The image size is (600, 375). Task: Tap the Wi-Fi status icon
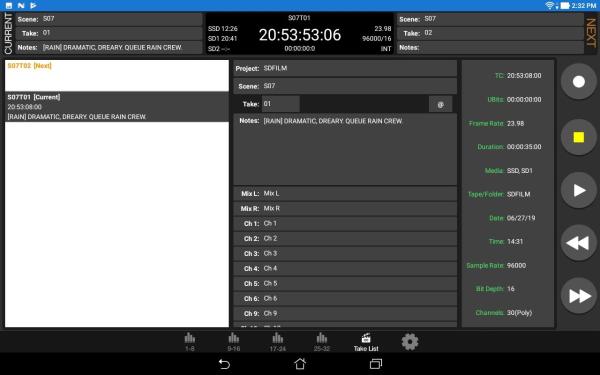pos(550,5)
